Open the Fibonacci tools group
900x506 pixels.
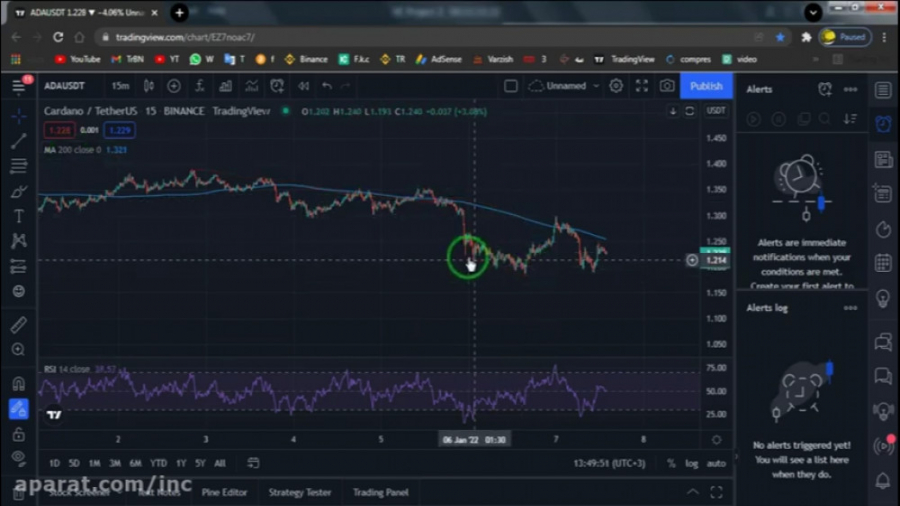(18, 166)
